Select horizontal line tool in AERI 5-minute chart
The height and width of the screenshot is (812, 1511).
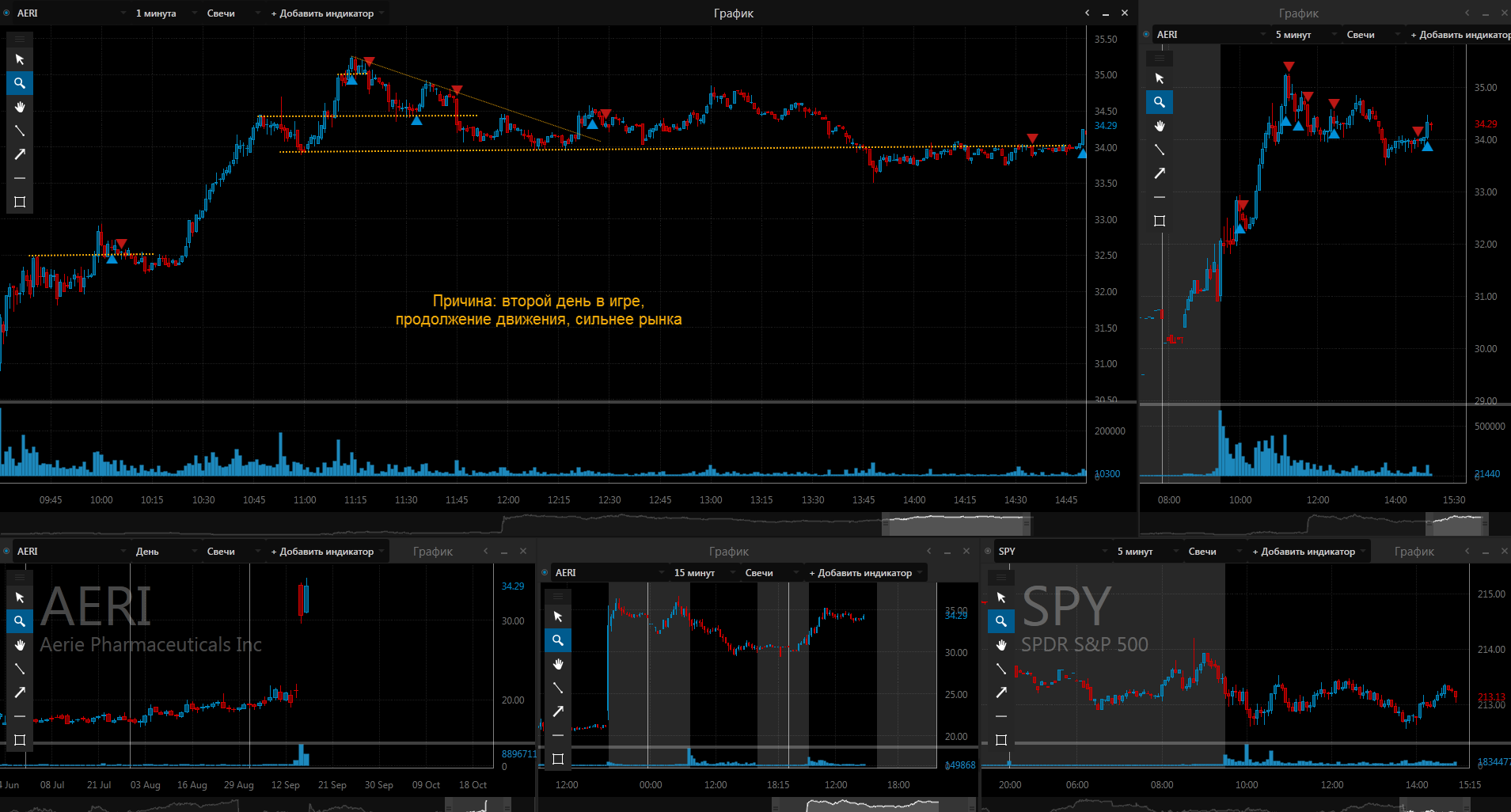pyautogui.click(x=1160, y=197)
